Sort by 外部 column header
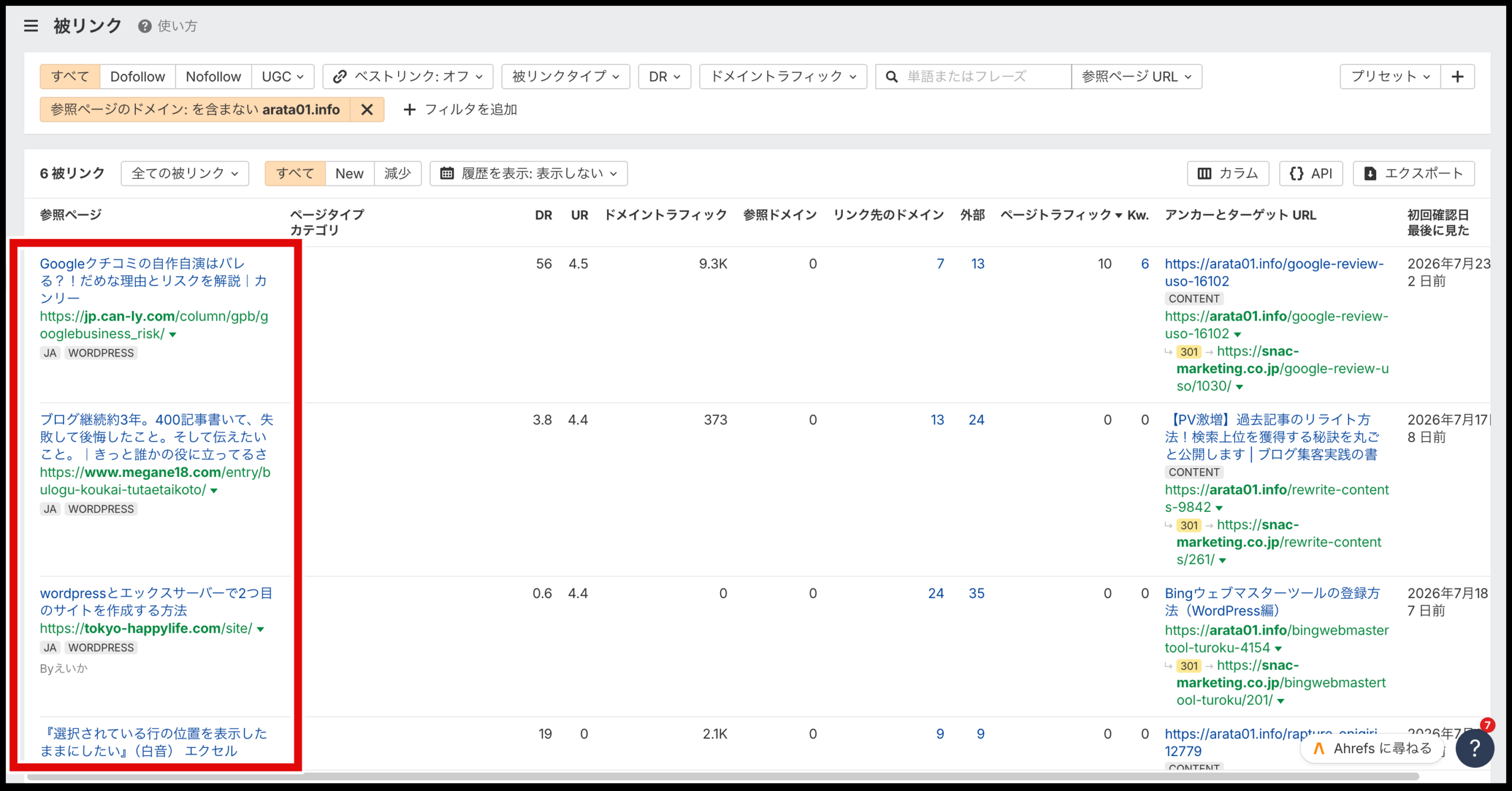Viewport: 1512px width, 791px height. pyautogui.click(x=972, y=215)
